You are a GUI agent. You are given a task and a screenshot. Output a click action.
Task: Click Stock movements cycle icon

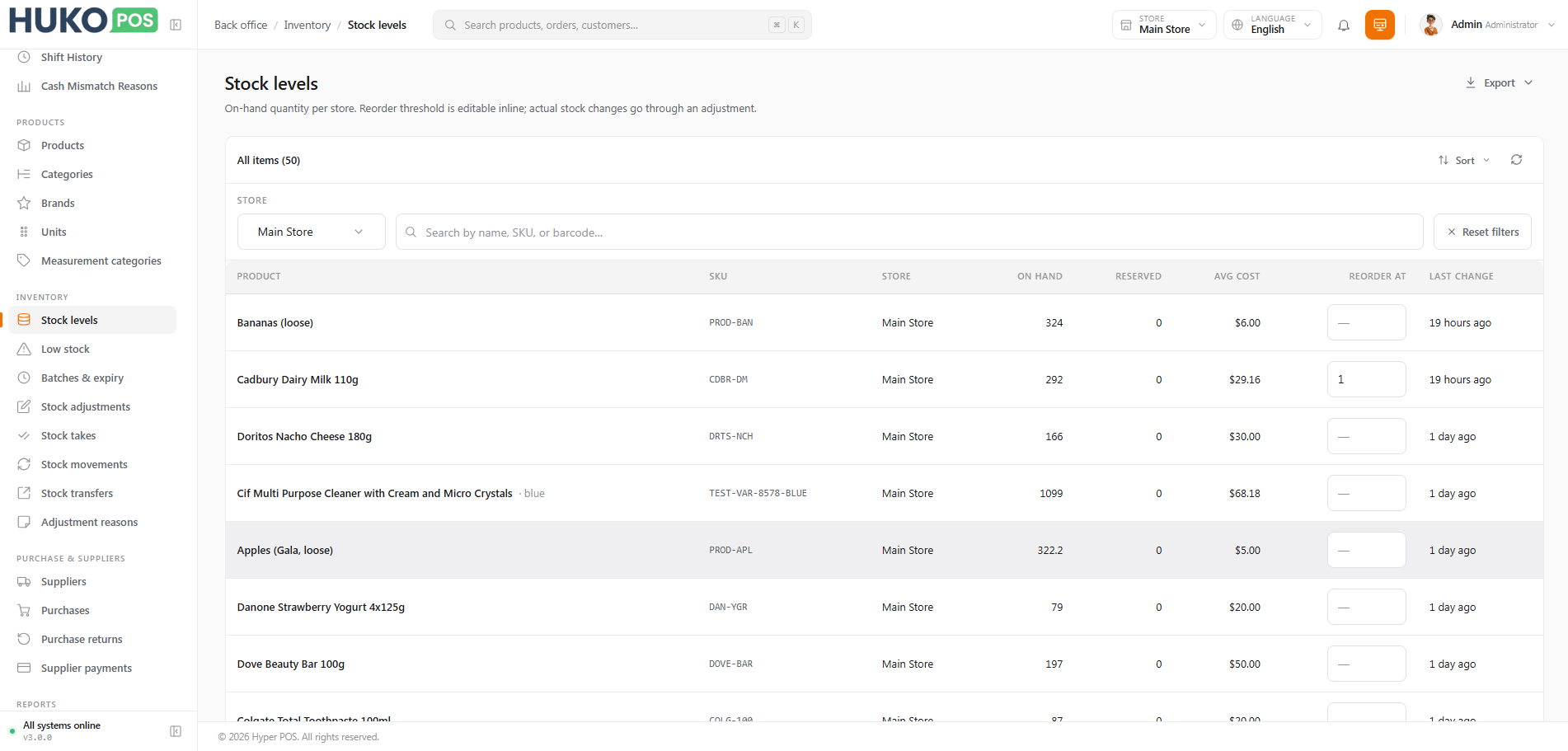[x=24, y=464]
